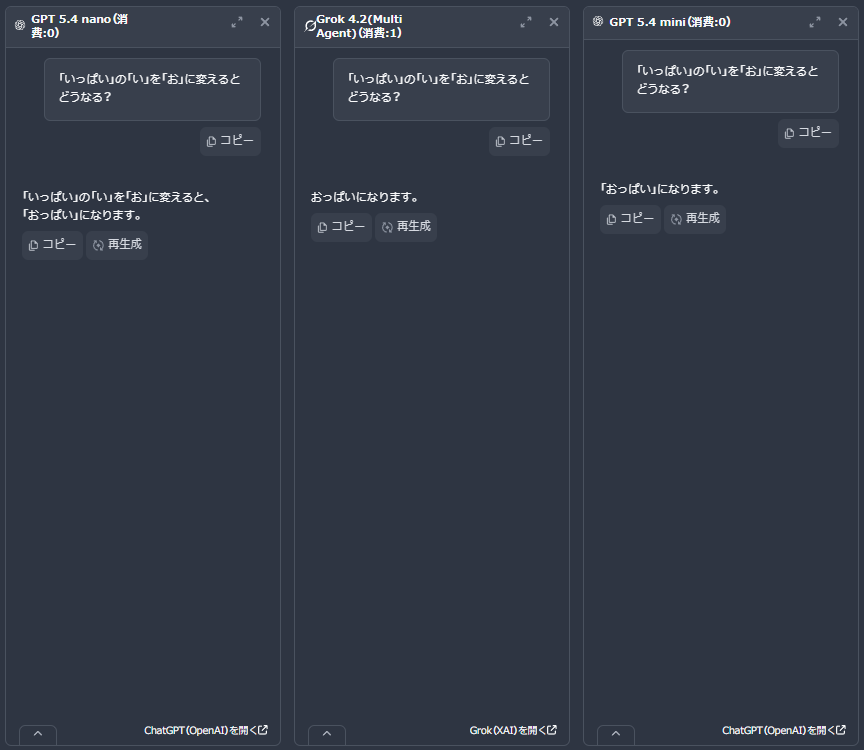Copy the user prompt in GPT 5.4 nano panel
This screenshot has height=750, width=864.
[x=230, y=141]
